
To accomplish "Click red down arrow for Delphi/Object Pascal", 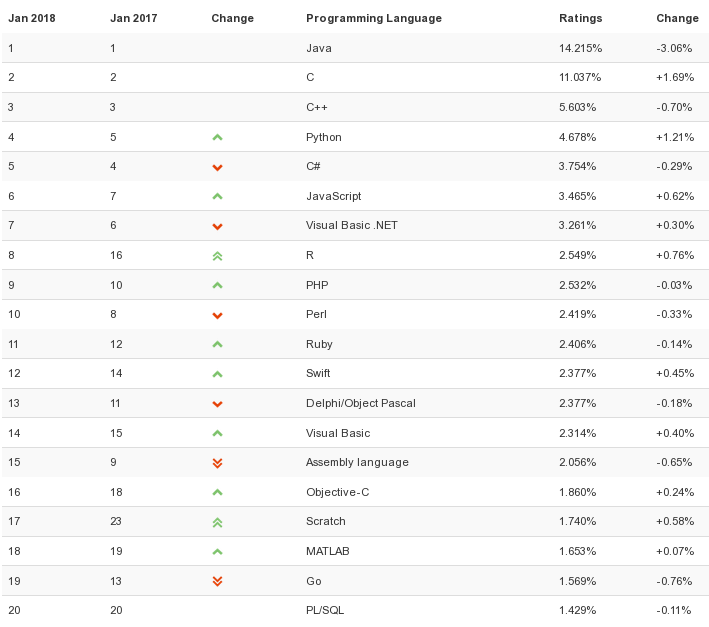I will coord(217,404).
